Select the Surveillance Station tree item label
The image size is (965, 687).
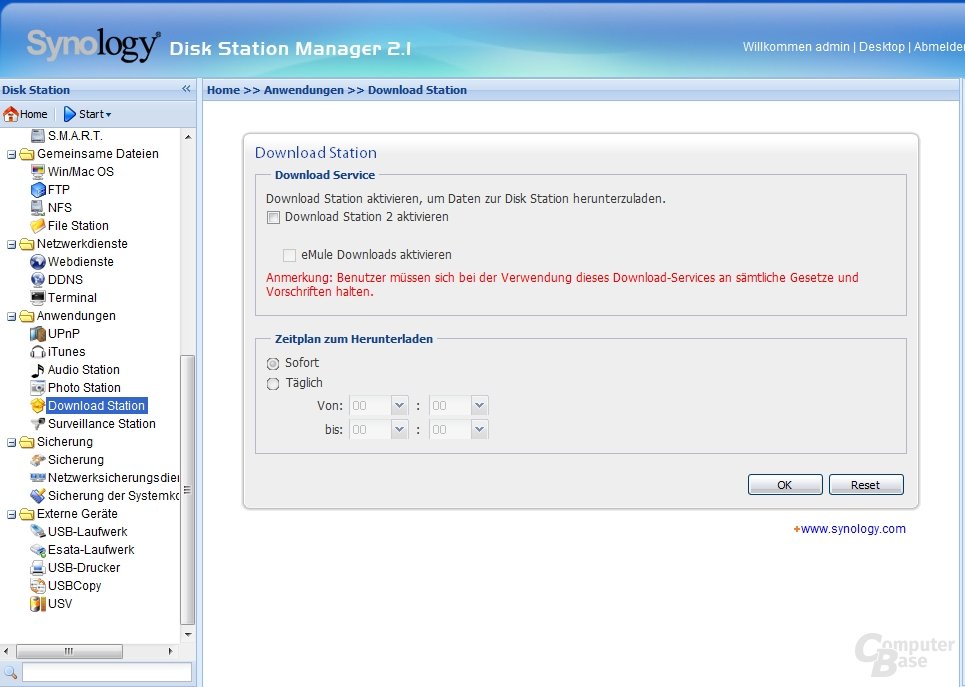(102, 424)
